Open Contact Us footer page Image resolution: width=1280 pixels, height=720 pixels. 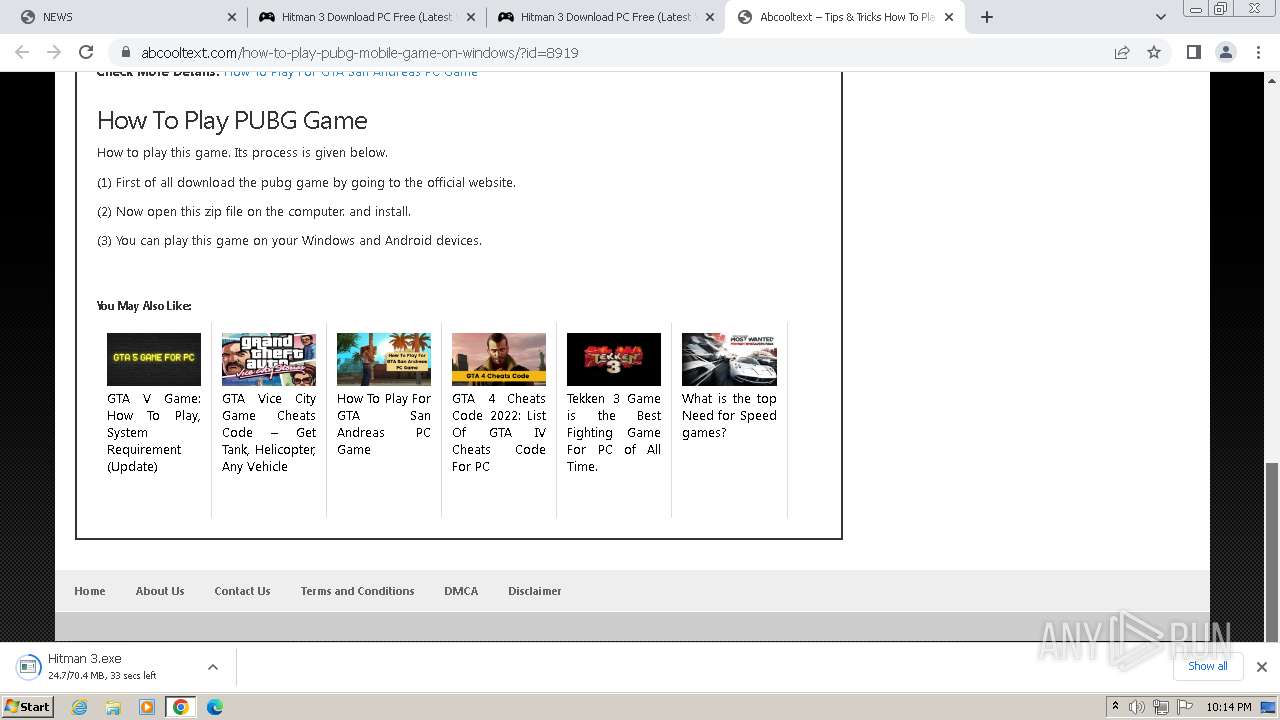(x=242, y=591)
